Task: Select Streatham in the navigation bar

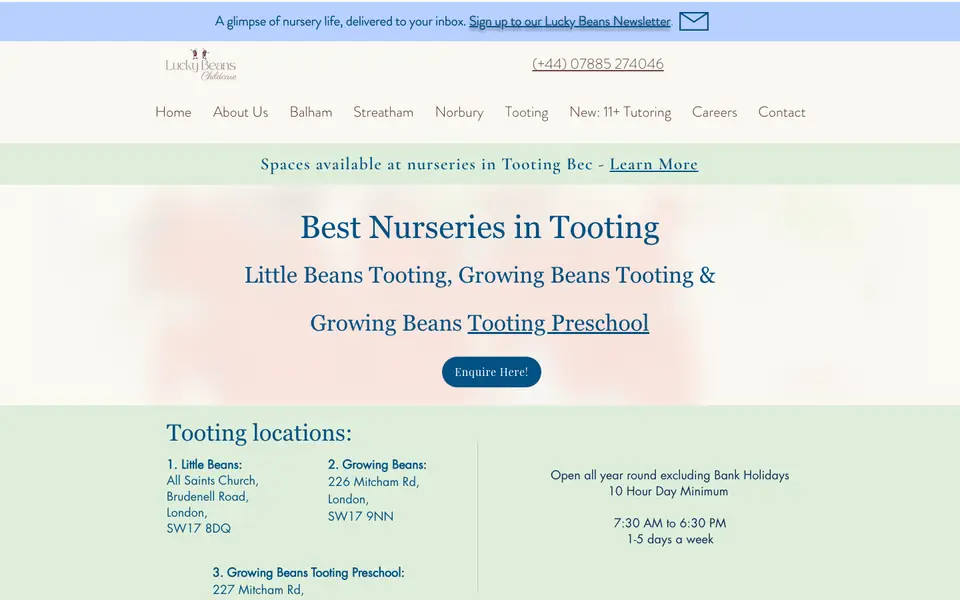Action: click(x=383, y=112)
